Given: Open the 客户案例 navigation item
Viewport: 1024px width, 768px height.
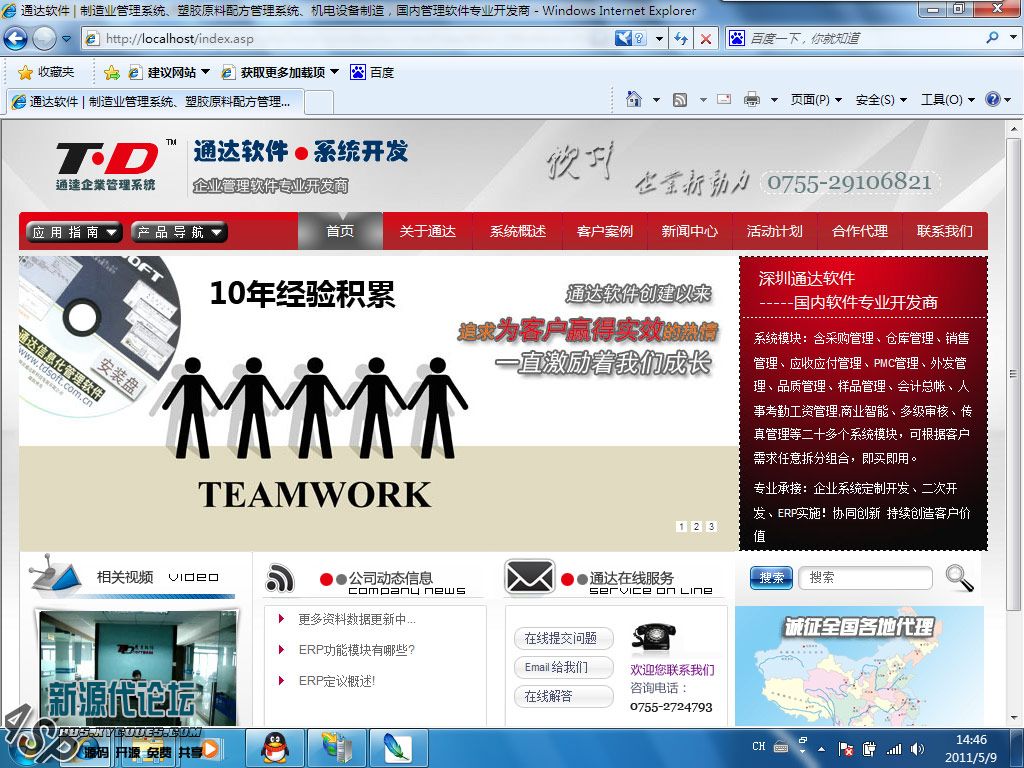Looking at the screenshot, I should point(605,231).
